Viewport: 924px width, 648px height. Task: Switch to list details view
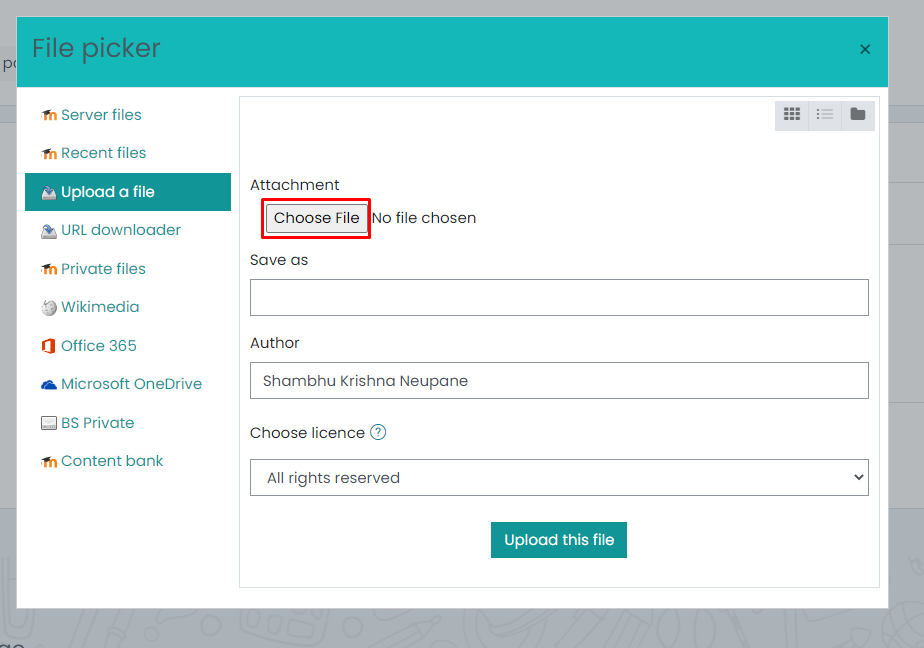824,114
